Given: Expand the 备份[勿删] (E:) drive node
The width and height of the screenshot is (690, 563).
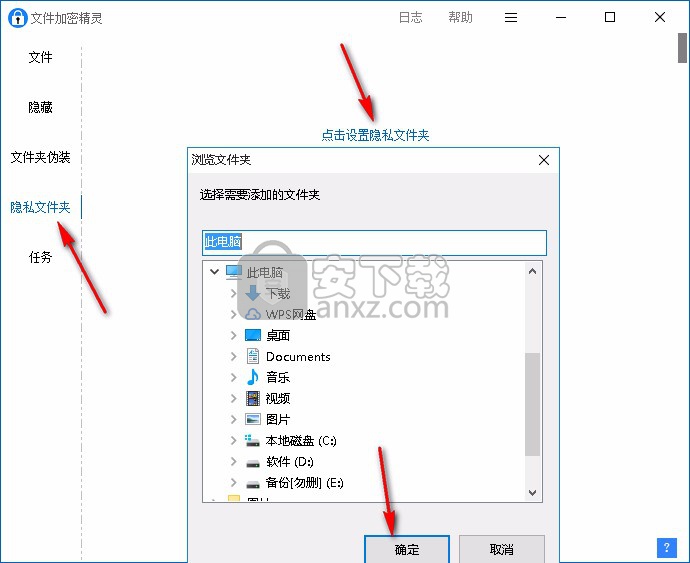Looking at the screenshot, I should coord(234,482).
